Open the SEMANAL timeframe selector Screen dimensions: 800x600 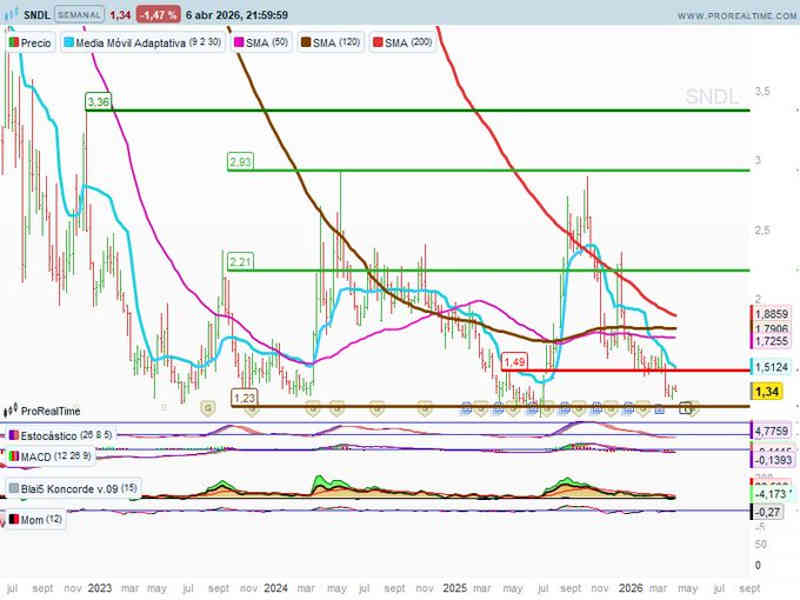78,16
